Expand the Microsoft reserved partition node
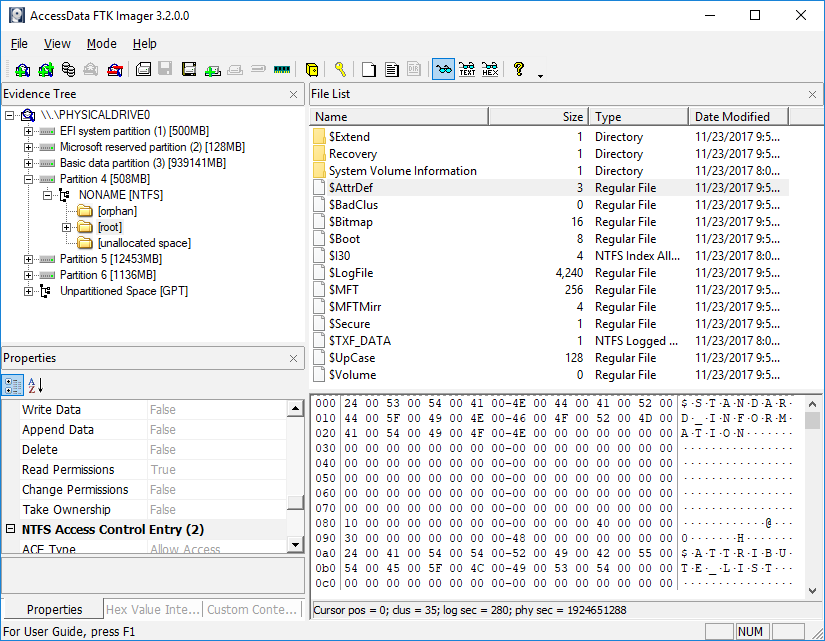Image resolution: width=825 pixels, height=641 pixels. 28,147
